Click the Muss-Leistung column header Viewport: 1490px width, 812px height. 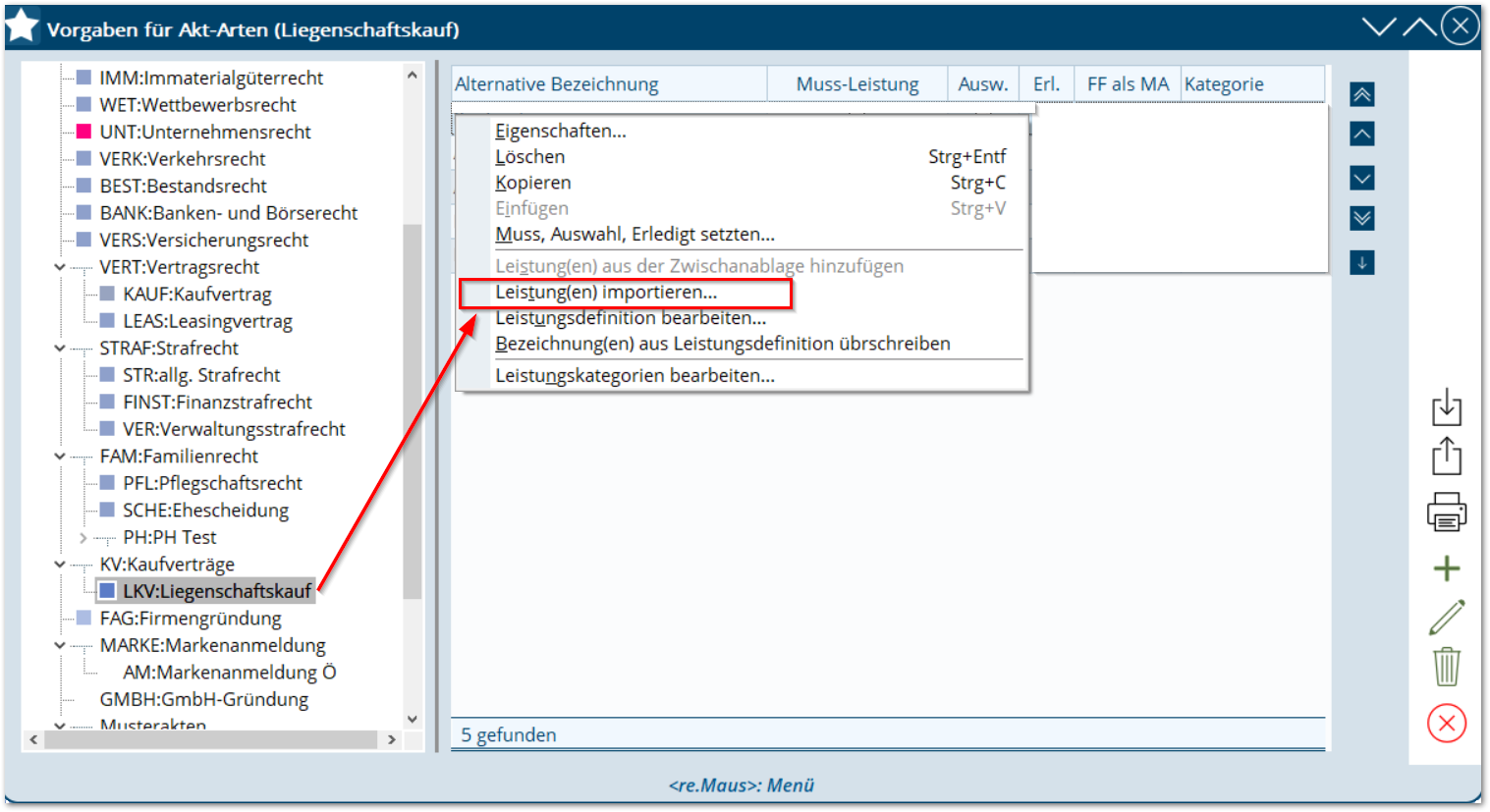coord(857,84)
